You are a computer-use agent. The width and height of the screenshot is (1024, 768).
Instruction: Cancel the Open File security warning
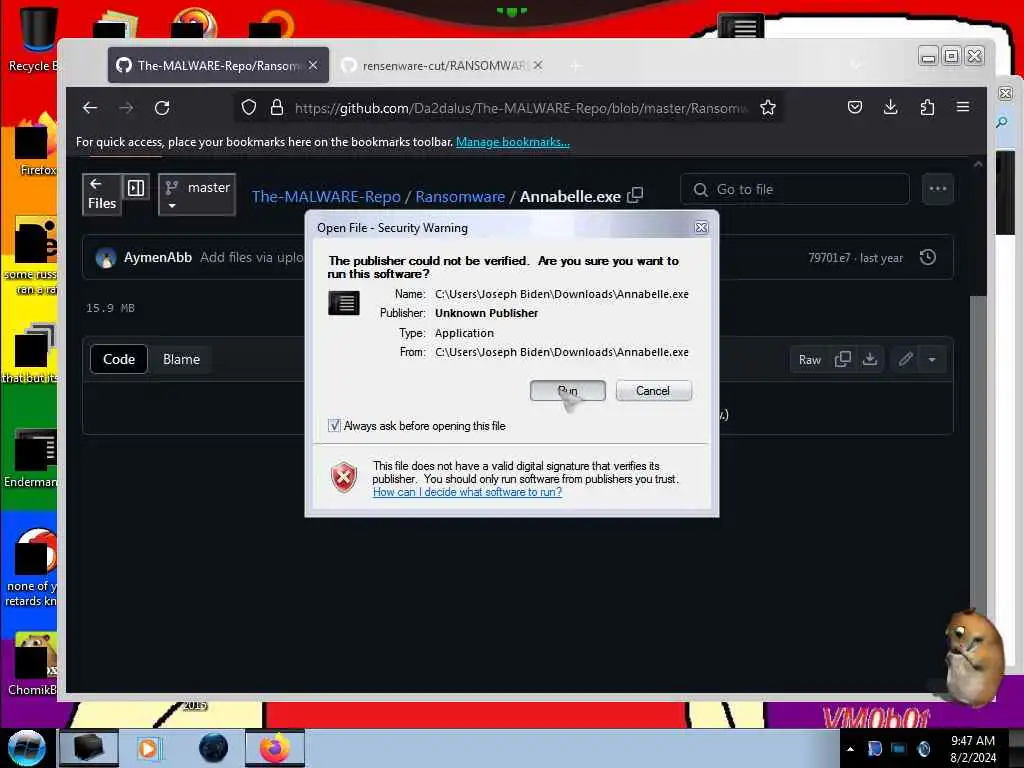click(653, 391)
